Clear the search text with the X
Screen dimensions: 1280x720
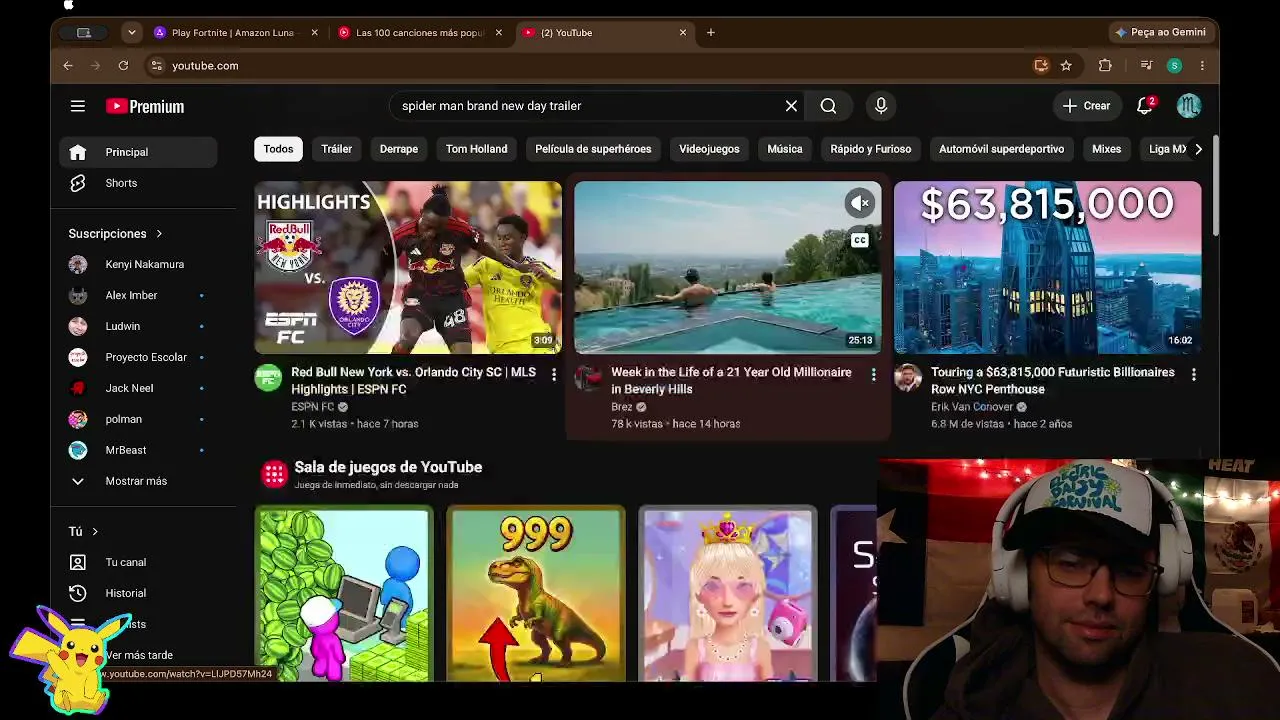click(791, 106)
